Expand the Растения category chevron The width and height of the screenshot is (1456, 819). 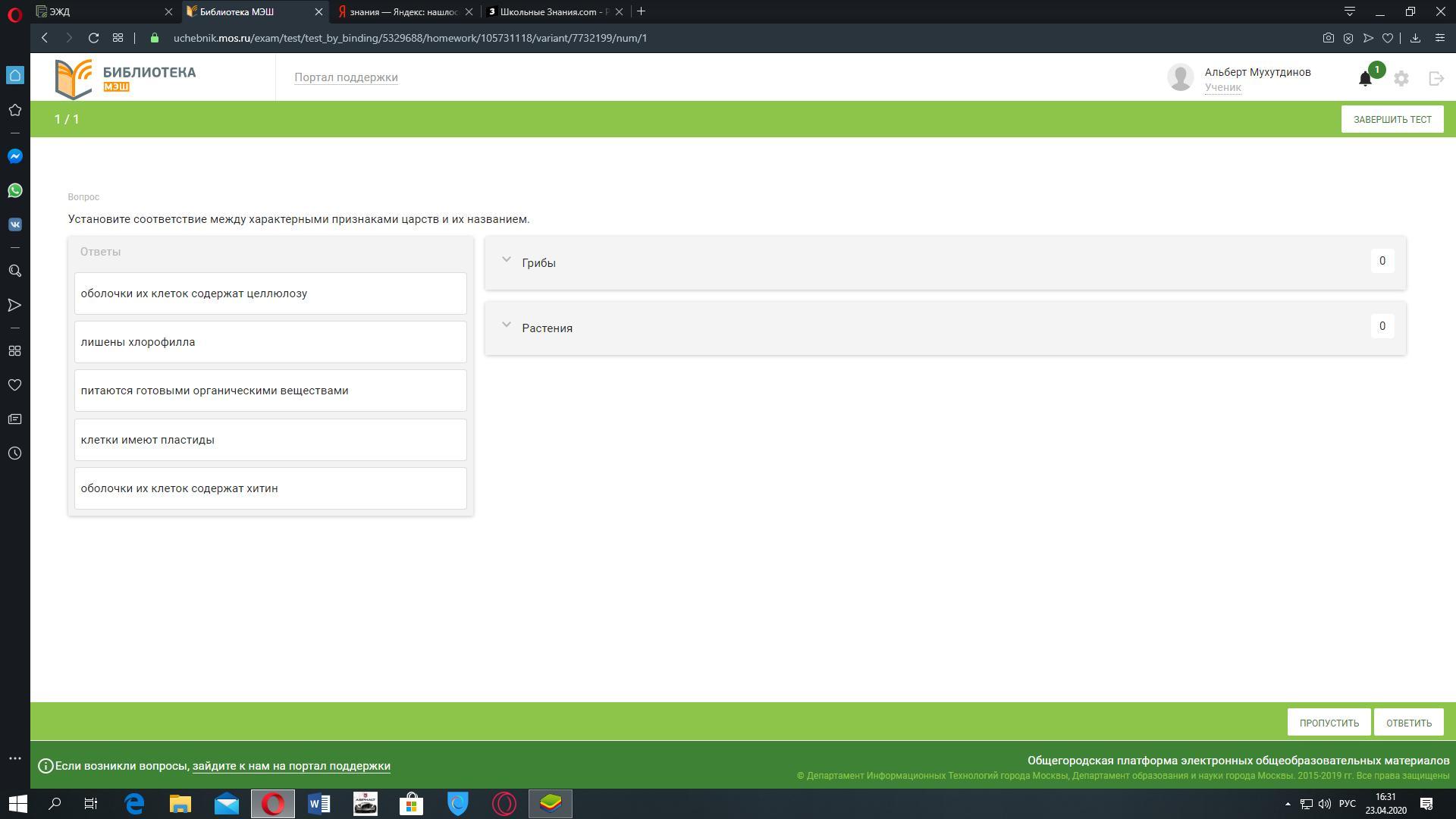(507, 325)
